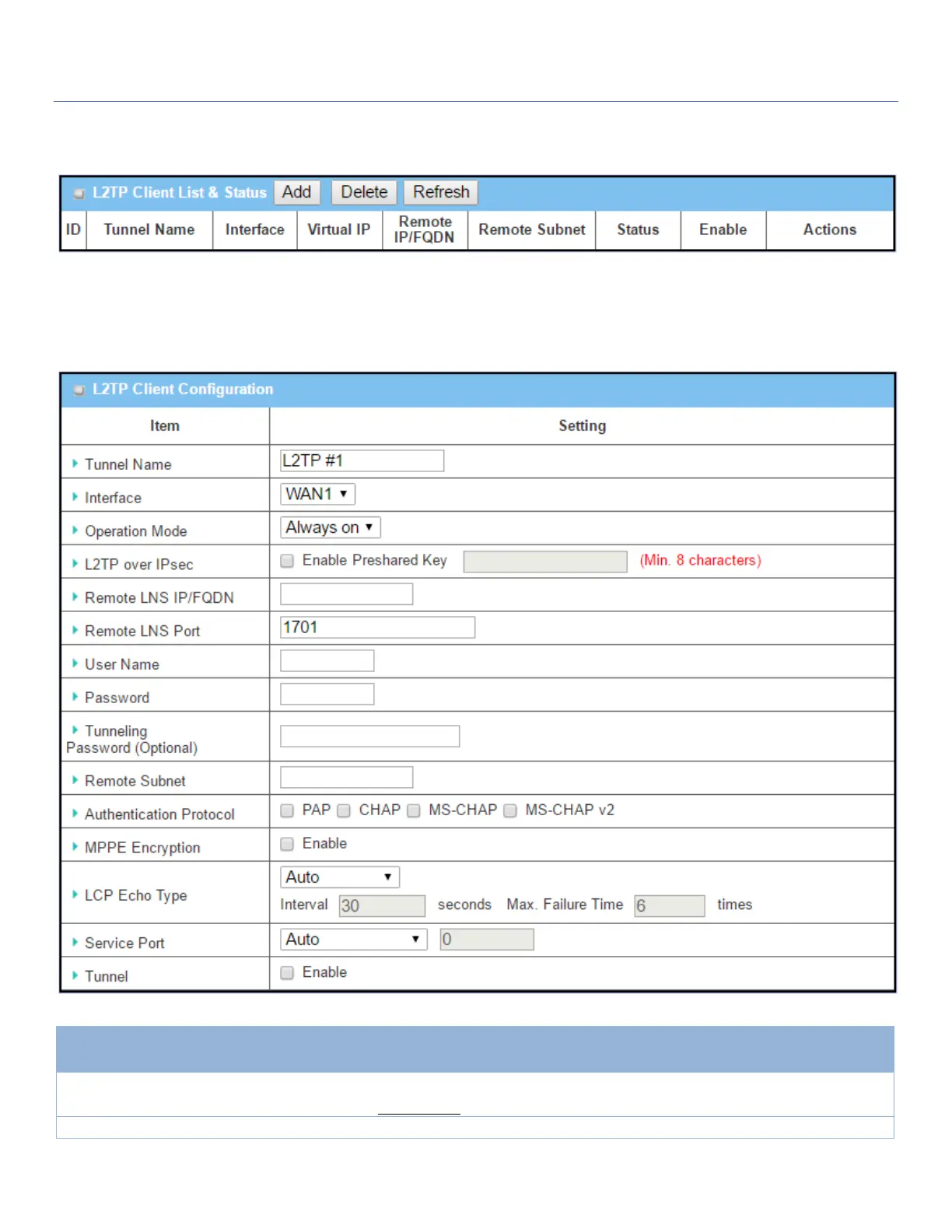This screenshot has height=1232, width=952.
Task: Click the arrow icon beside Password row
Action: pyautogui.click(x=75, y=697)
